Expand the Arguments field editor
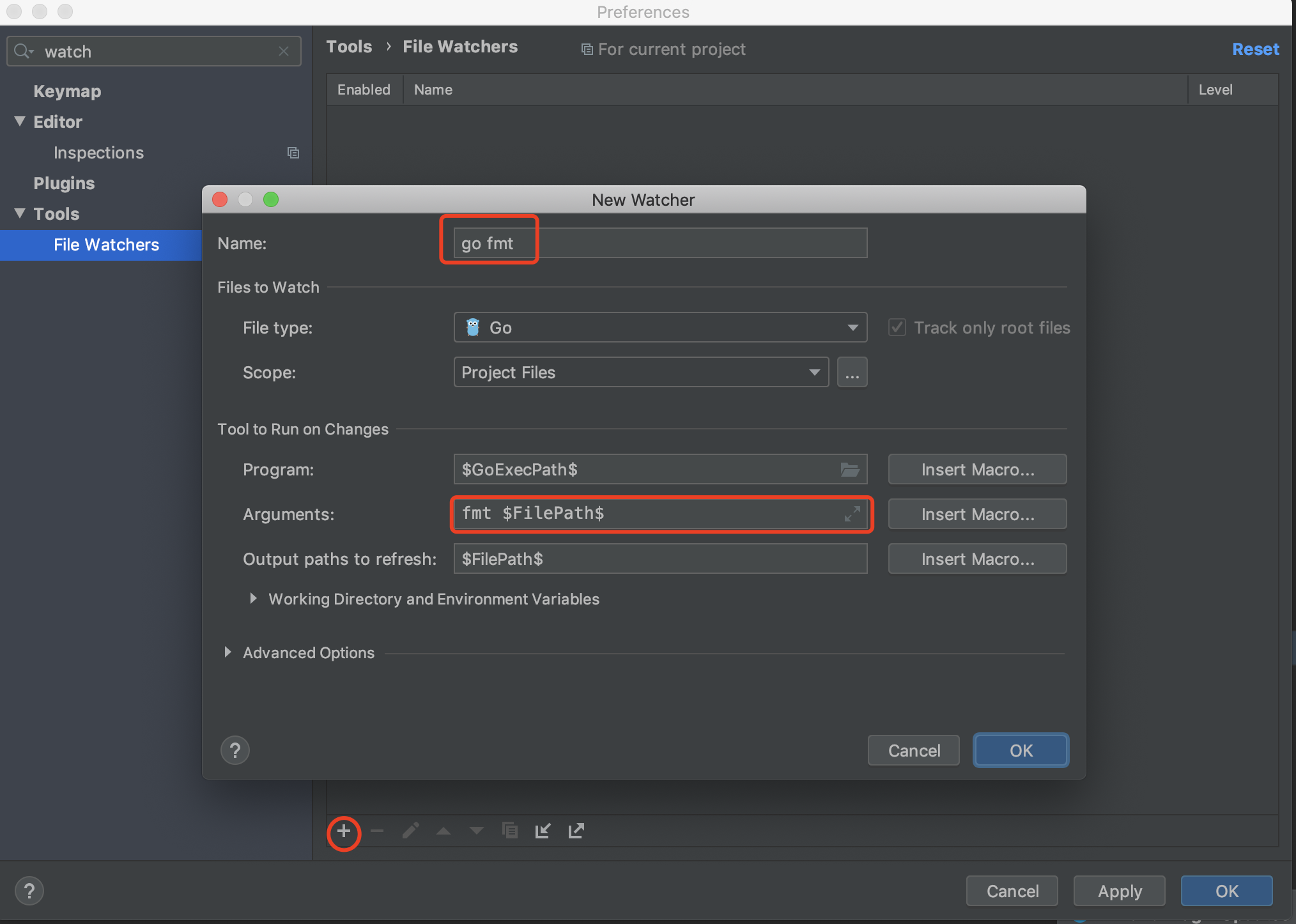Viewport: 1296px width, 924px height. (x=852, y=514)
